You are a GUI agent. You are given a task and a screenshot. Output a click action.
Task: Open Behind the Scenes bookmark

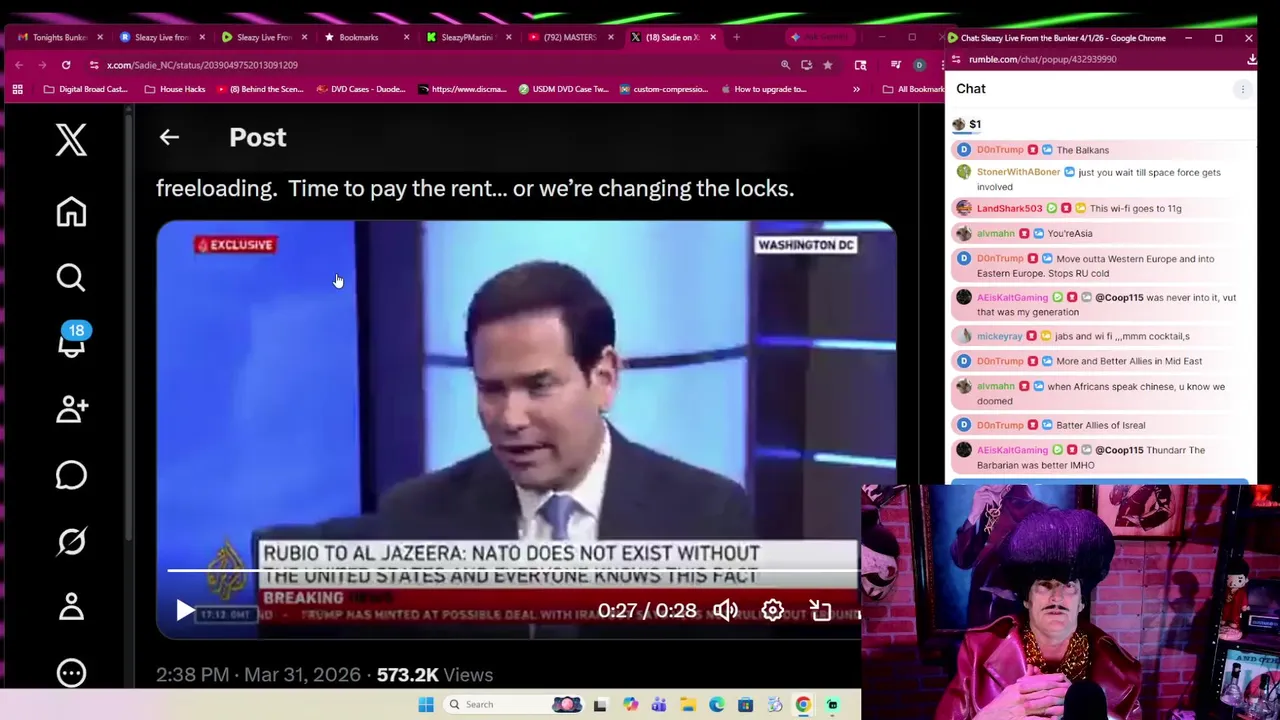[260, 89]
